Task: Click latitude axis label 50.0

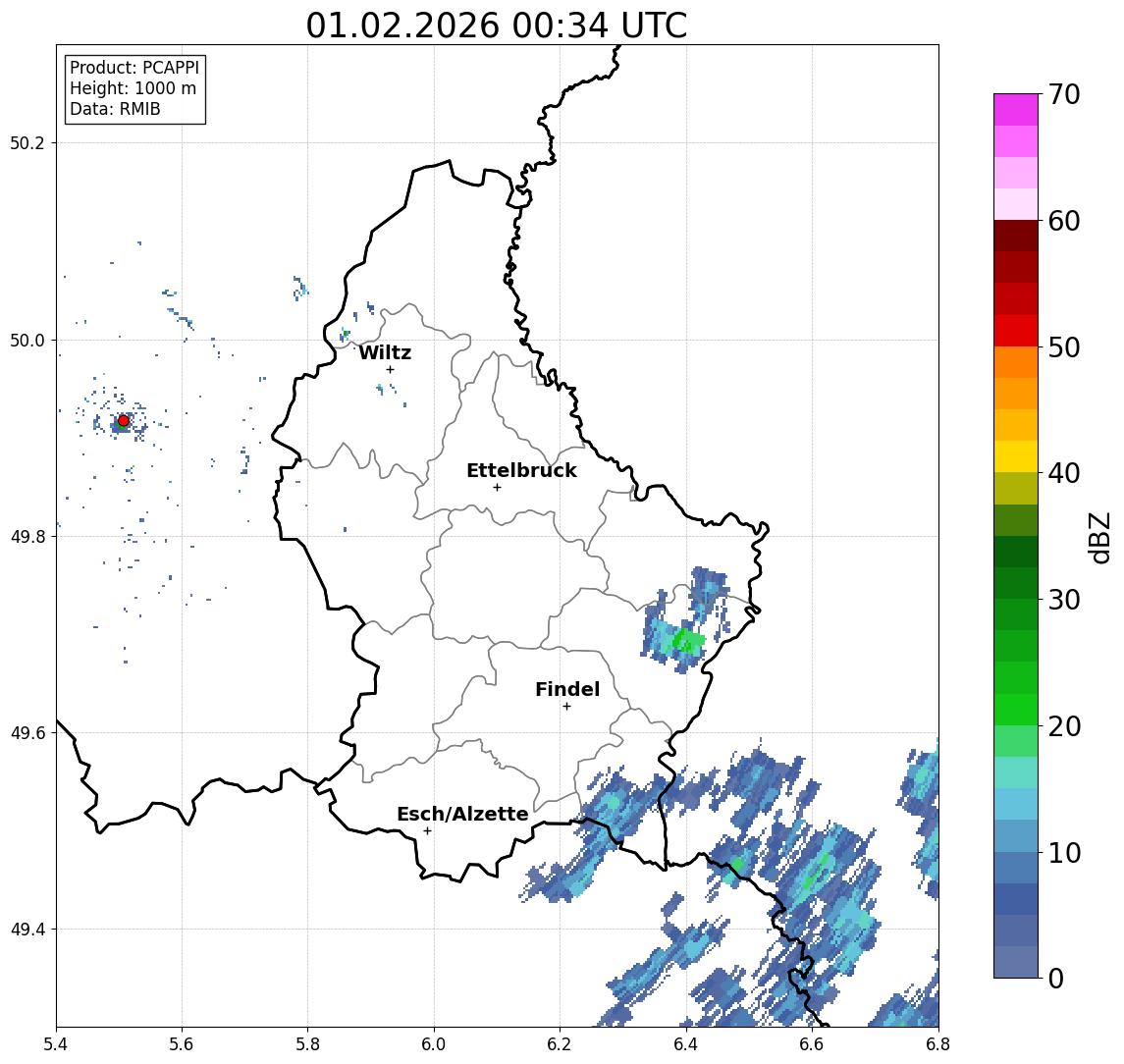Action: point(27,340)
